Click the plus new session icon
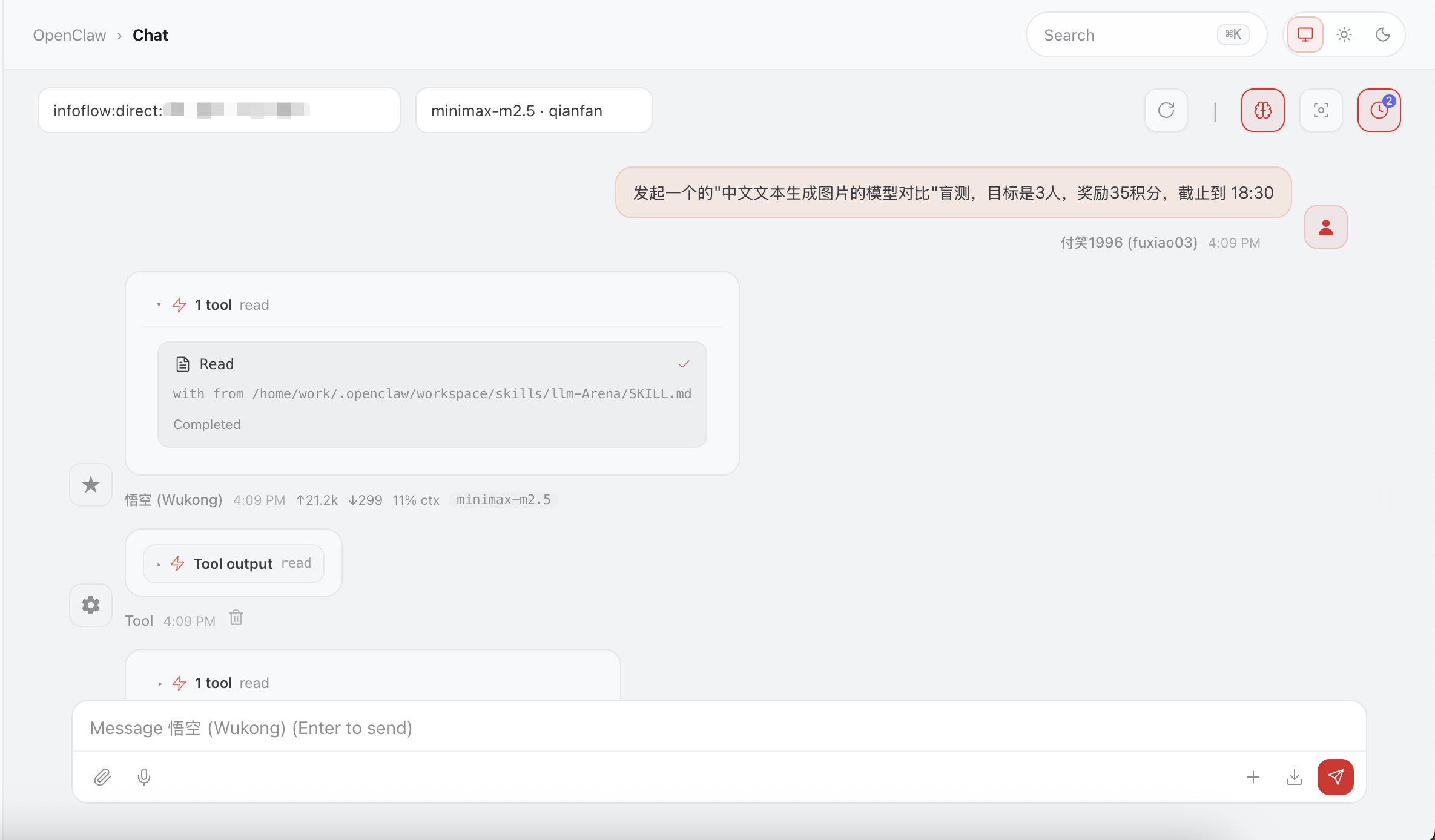1435x840 pixels. [x=1253, y=776]
